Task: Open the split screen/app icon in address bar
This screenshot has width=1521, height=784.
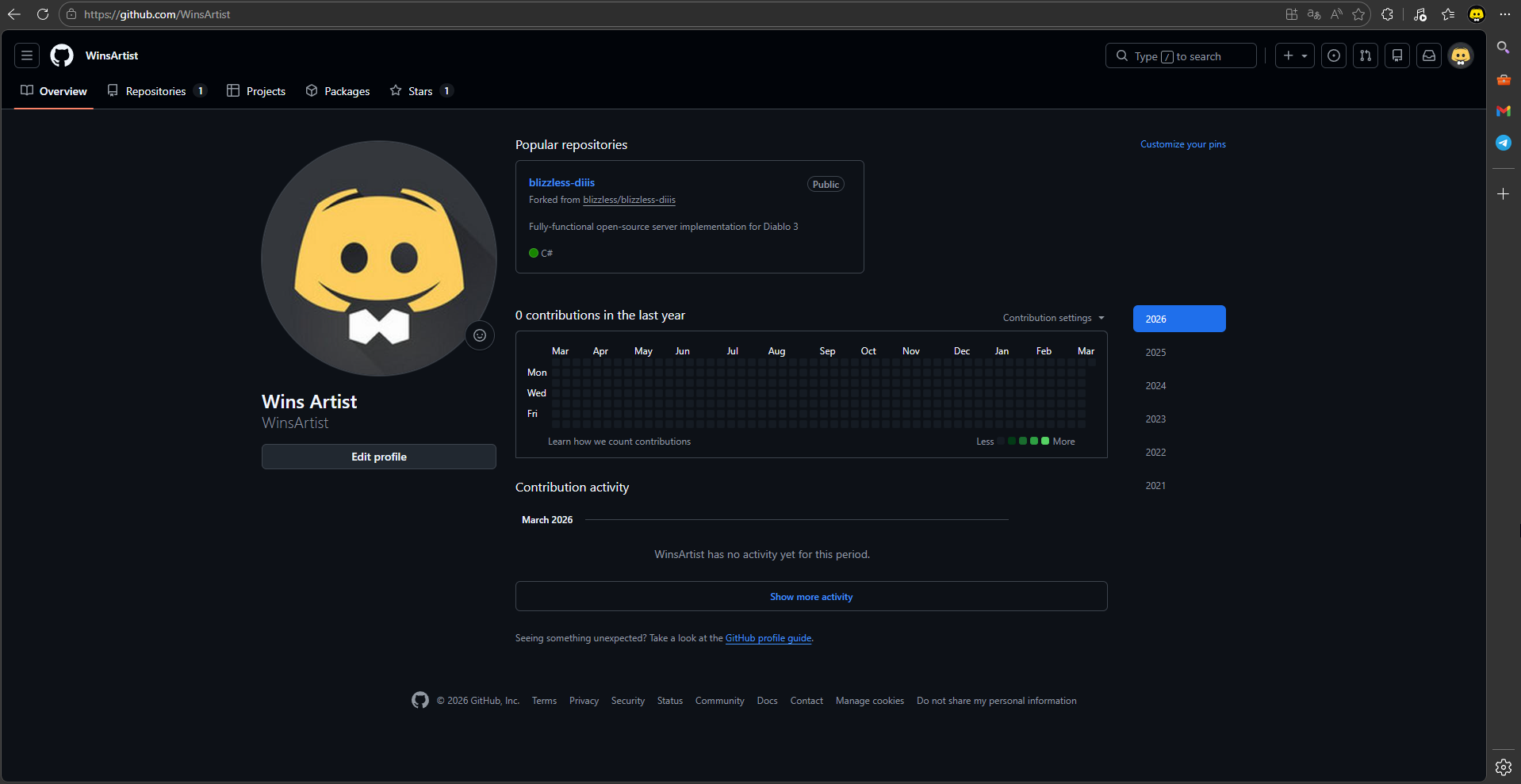Action: pyautogui.click(x=1292, y=14)
